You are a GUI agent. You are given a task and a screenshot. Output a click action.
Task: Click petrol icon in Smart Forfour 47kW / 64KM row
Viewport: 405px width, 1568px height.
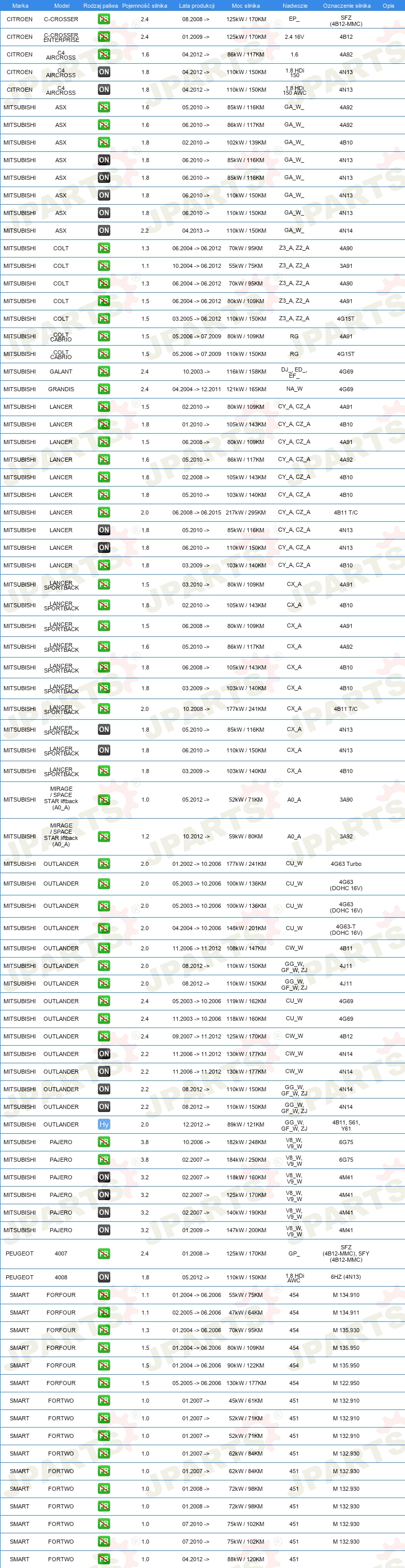[x=104, y=1313]
